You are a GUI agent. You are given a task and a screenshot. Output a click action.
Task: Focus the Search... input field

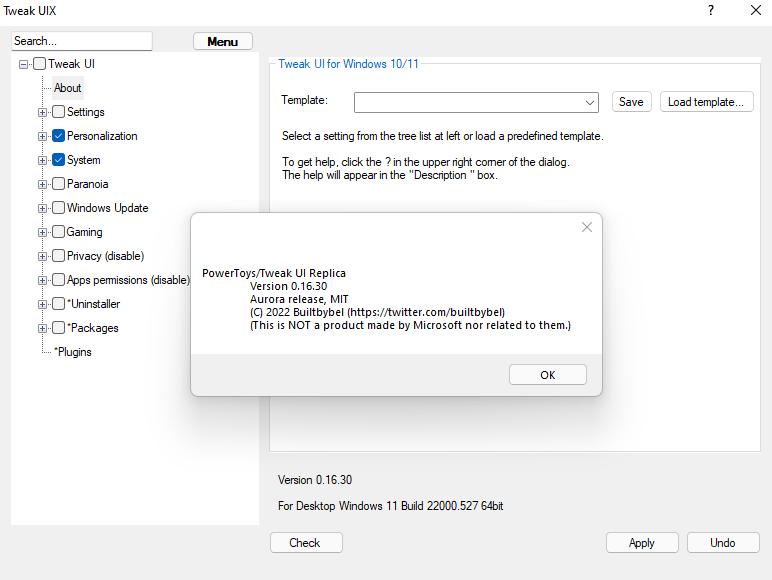[82, 41]
